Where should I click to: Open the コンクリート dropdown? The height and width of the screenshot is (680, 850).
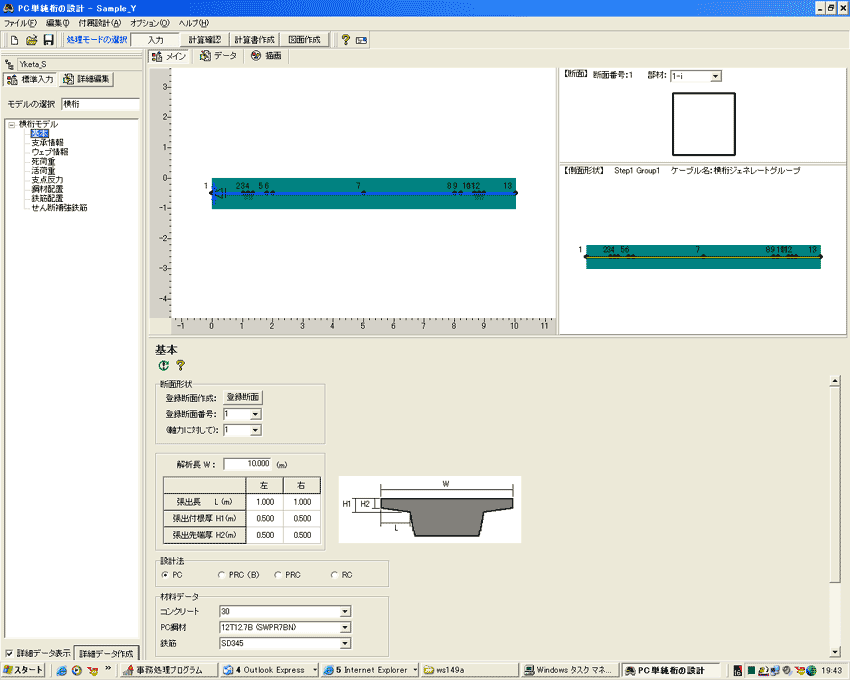point(345,612)
